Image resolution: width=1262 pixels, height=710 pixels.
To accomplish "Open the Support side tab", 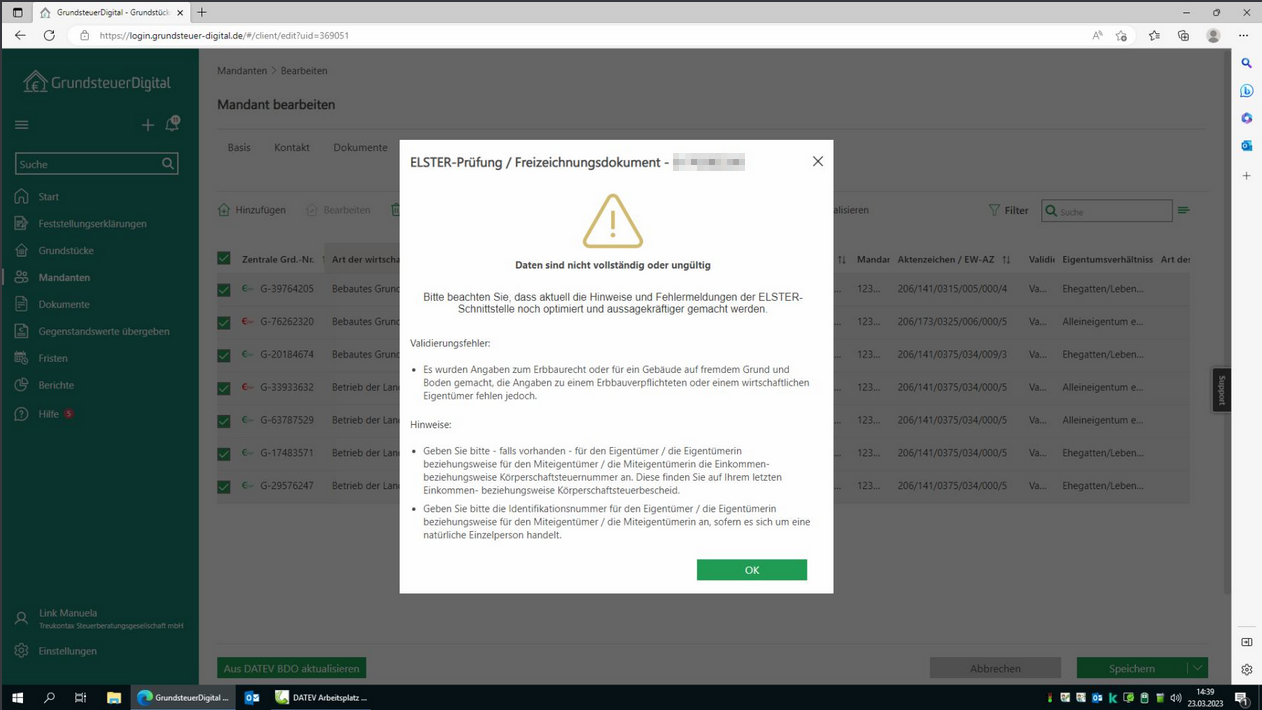I will (1222, 390).
